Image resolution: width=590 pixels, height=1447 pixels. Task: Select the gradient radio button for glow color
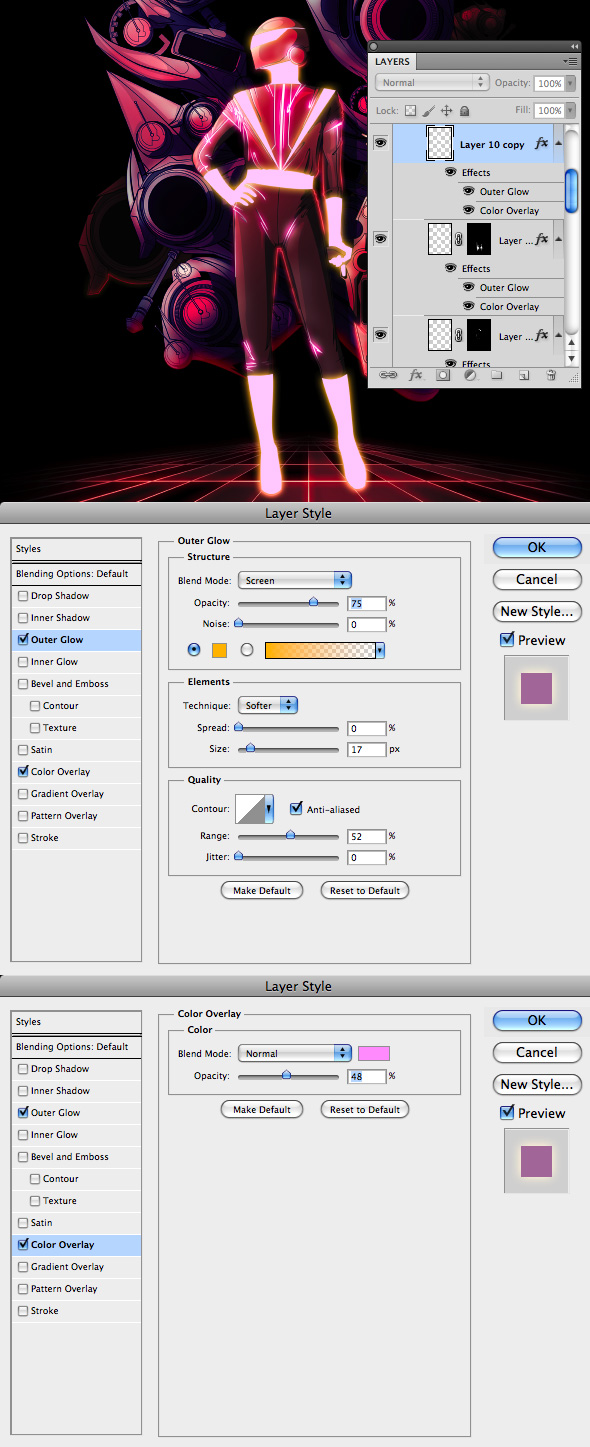(247, 650)
